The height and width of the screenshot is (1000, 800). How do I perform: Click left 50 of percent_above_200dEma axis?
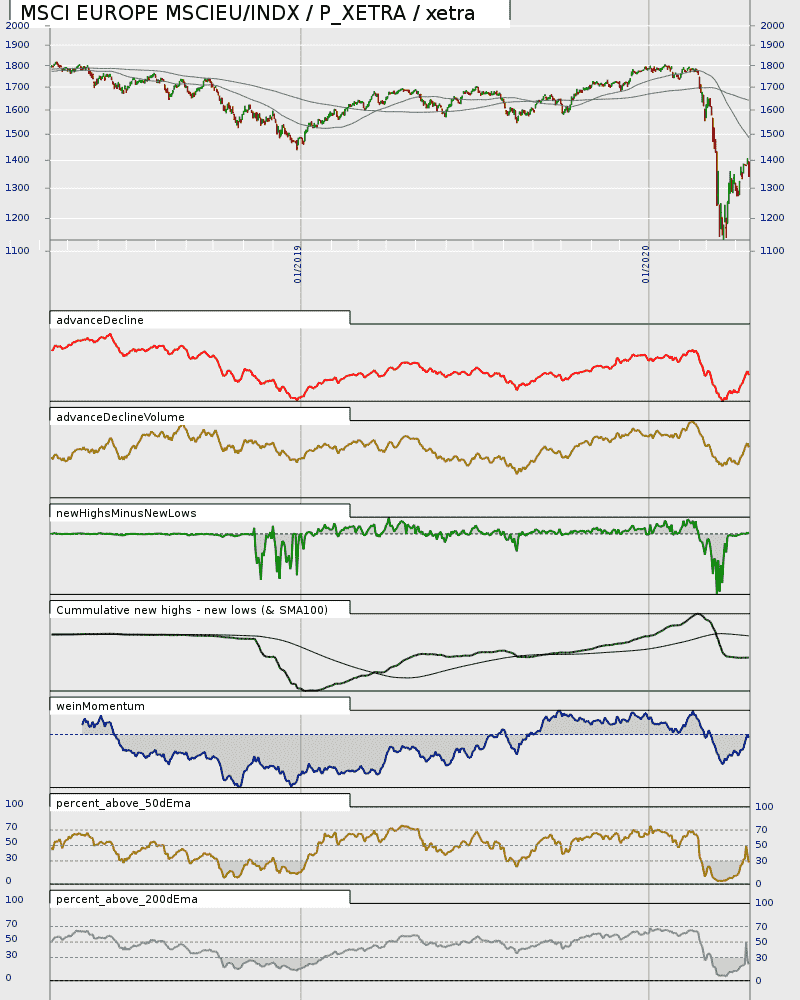pos(11,939)
